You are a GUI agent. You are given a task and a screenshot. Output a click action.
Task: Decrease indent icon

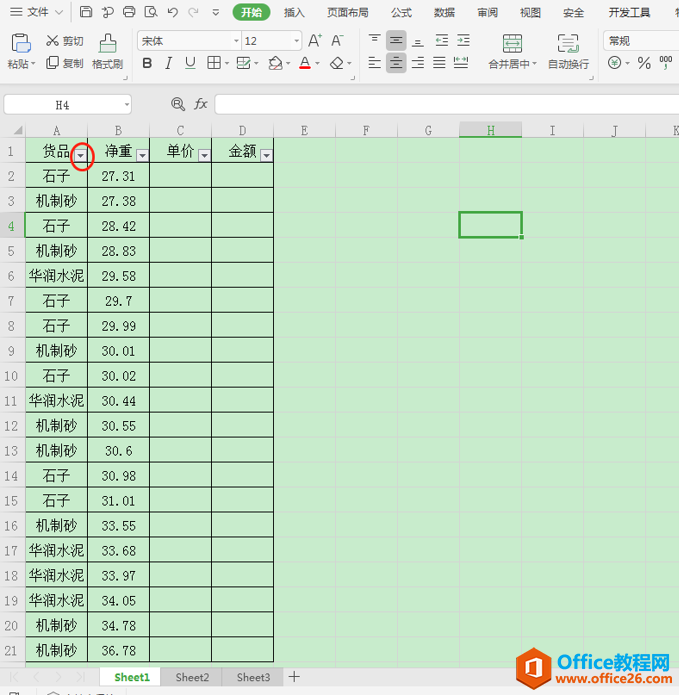coord(441,41)
